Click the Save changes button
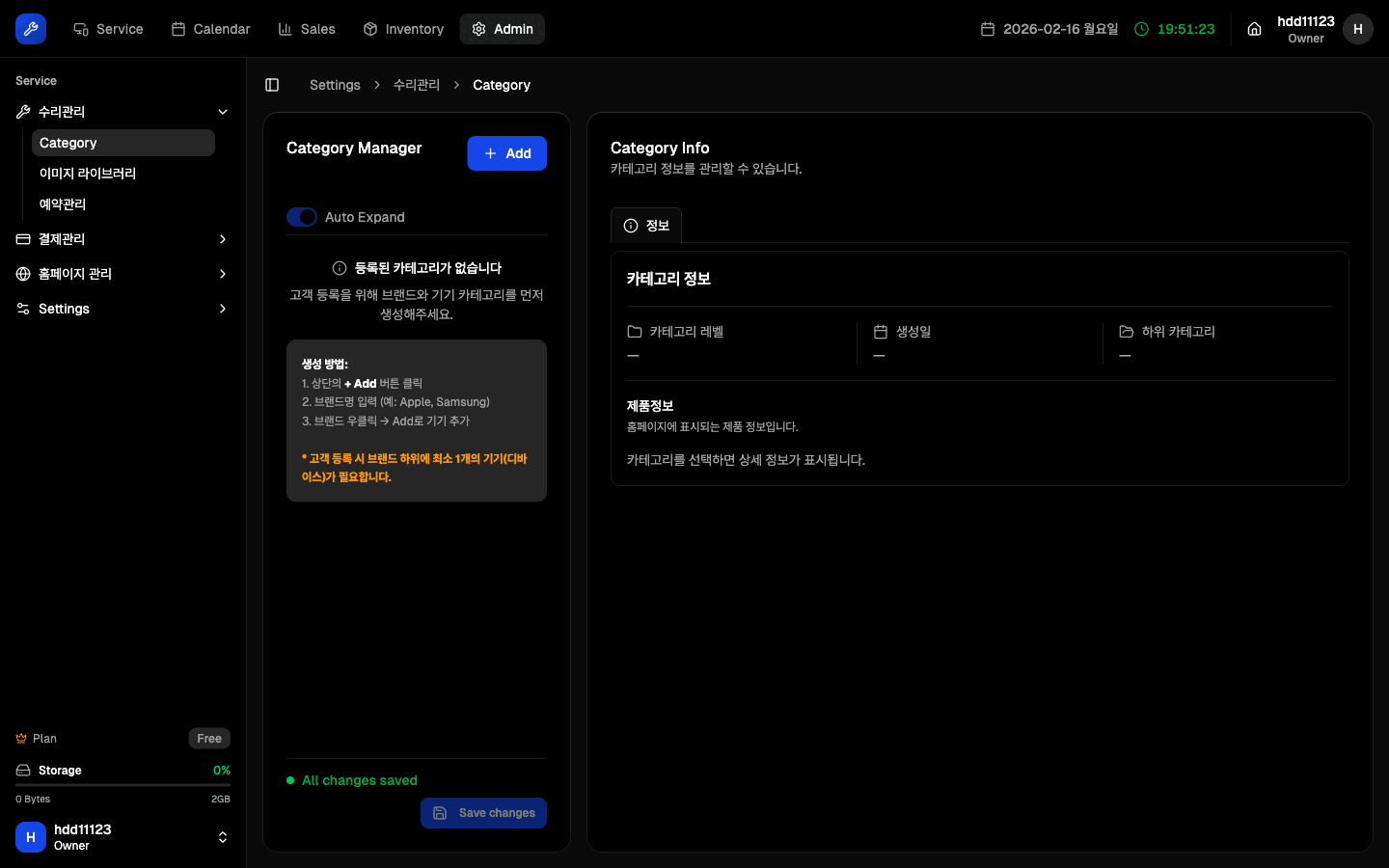The height and width of the screenshot is (868, 1389). tap(483, 813)
